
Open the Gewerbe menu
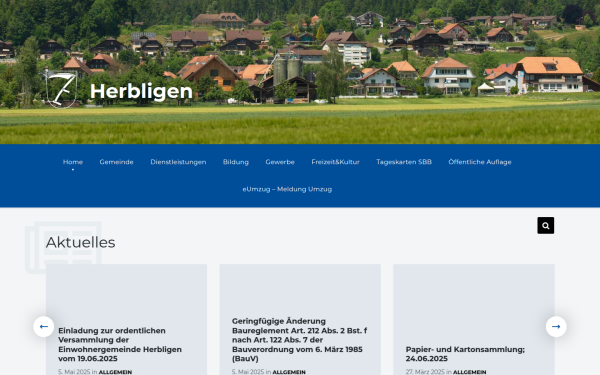click(280, 162)
